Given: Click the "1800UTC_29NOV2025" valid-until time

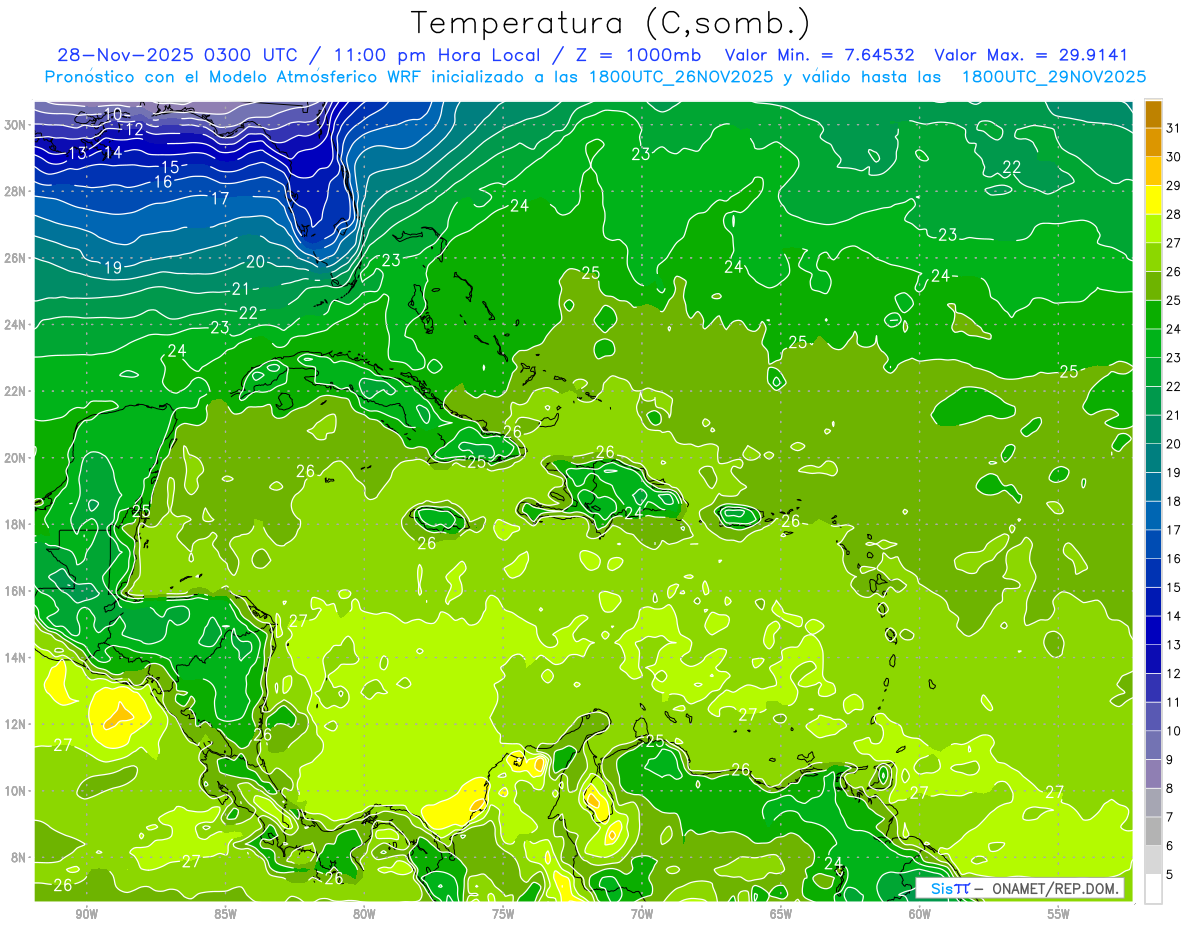Looking at the screenshot, I should (1054, 76).
